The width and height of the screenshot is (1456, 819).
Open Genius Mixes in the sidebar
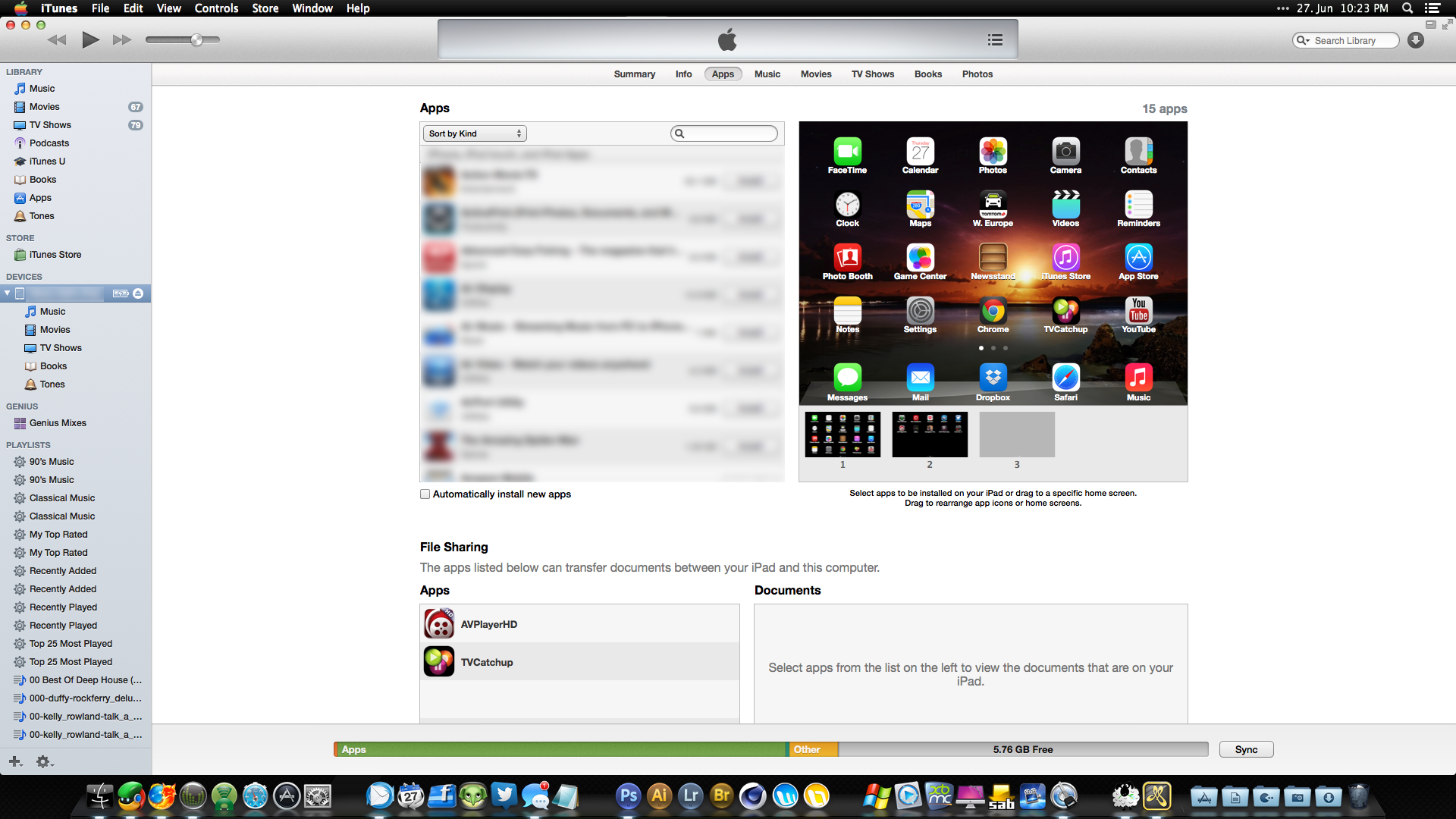(58, 423)
